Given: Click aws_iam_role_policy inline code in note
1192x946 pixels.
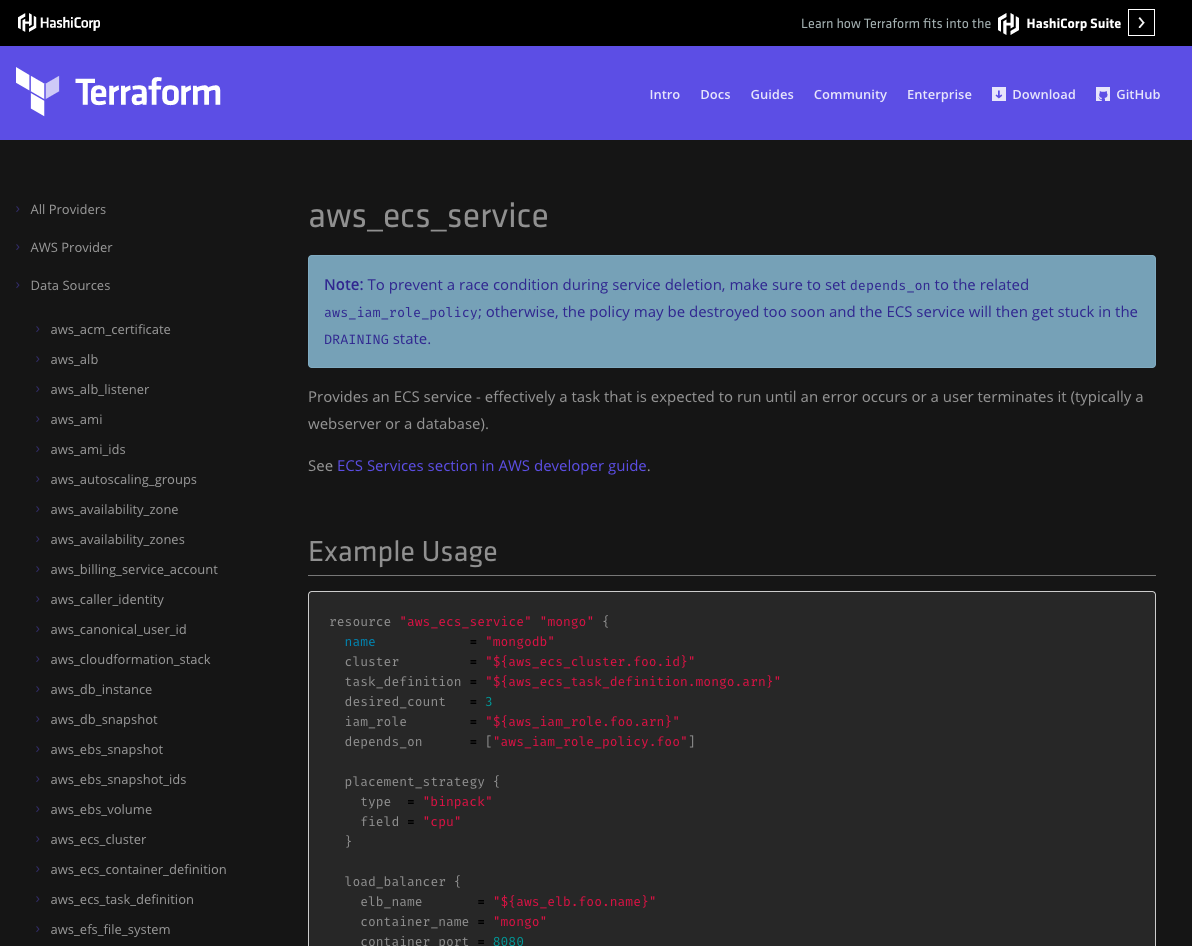Looking at the screenshot, I should pyautogui.click(x=401, y=313).
